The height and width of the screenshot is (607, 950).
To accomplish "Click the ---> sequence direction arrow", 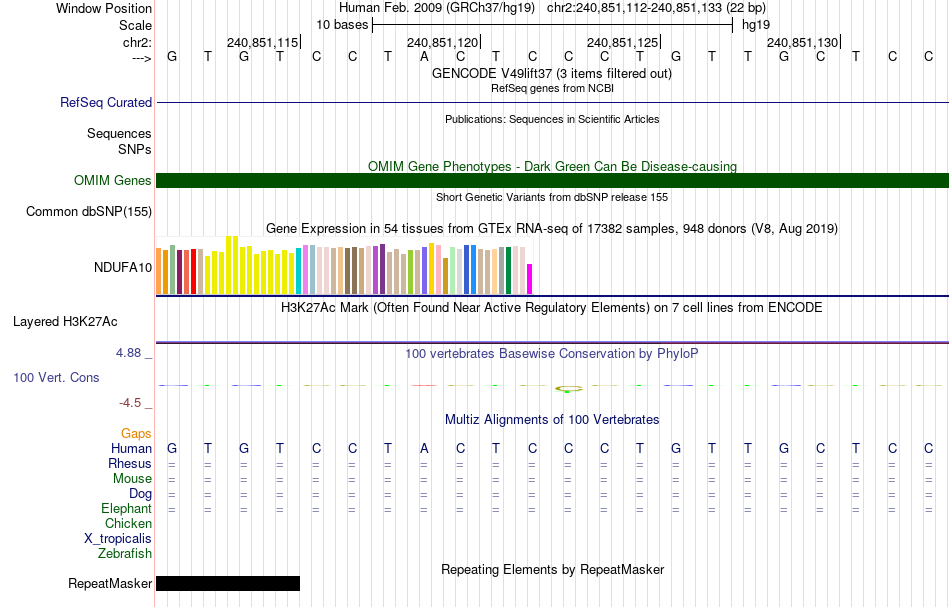I will (x=142, y=58).
